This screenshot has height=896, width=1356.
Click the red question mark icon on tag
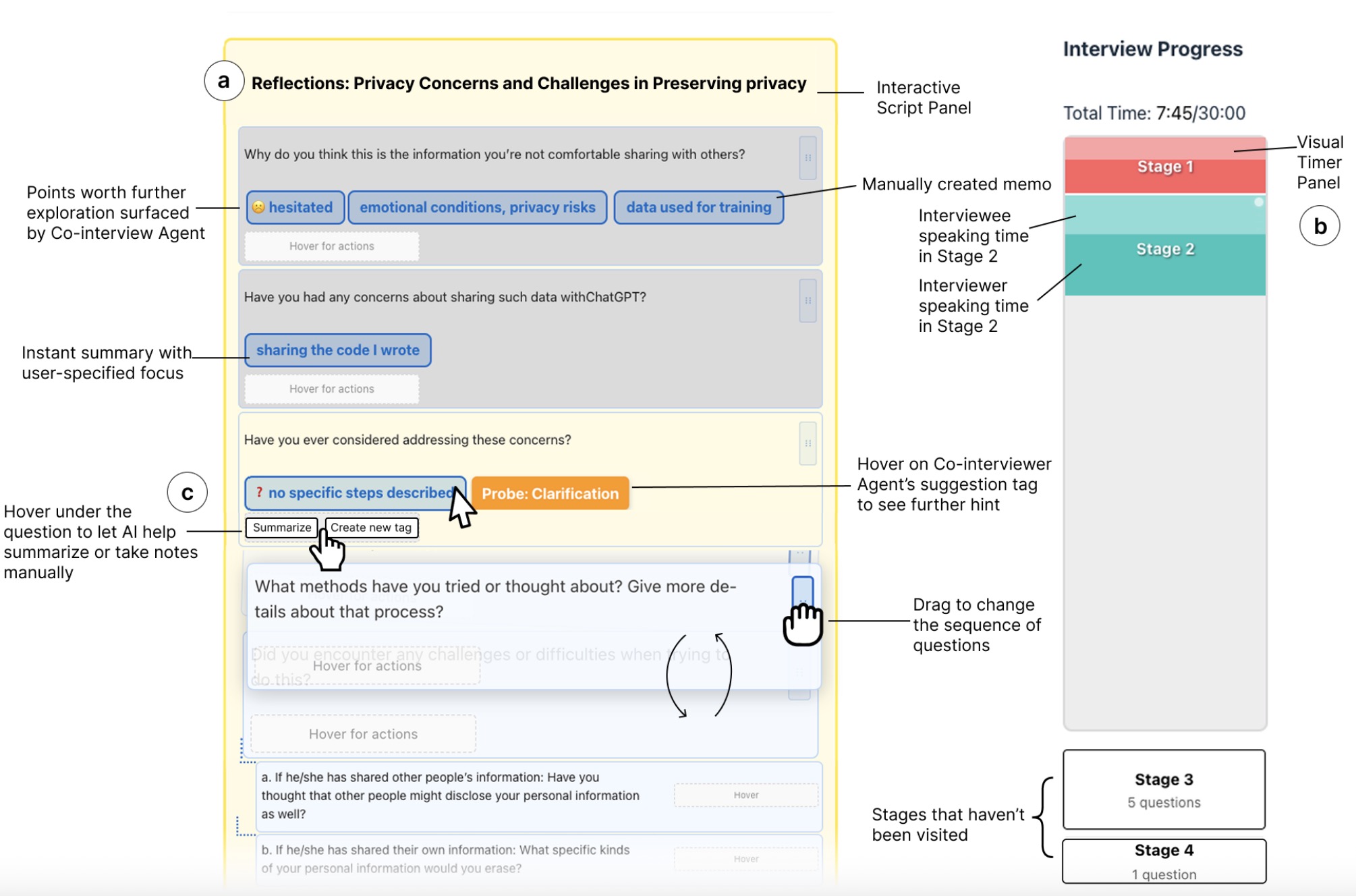[259, 493]
